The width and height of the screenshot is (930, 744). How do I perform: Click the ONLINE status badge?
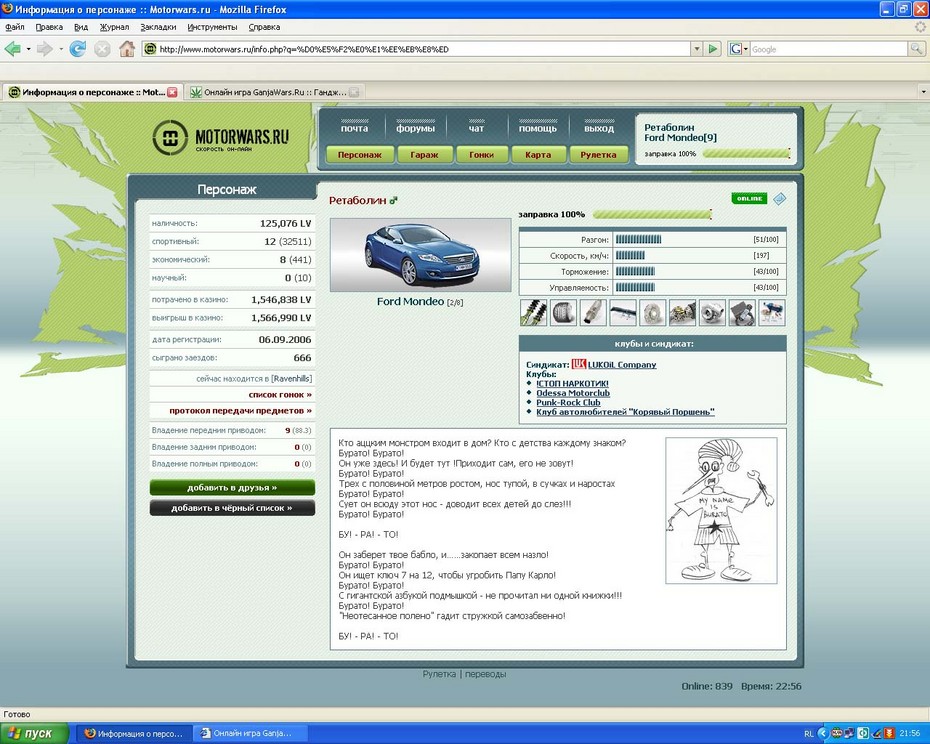coord(749,198)
